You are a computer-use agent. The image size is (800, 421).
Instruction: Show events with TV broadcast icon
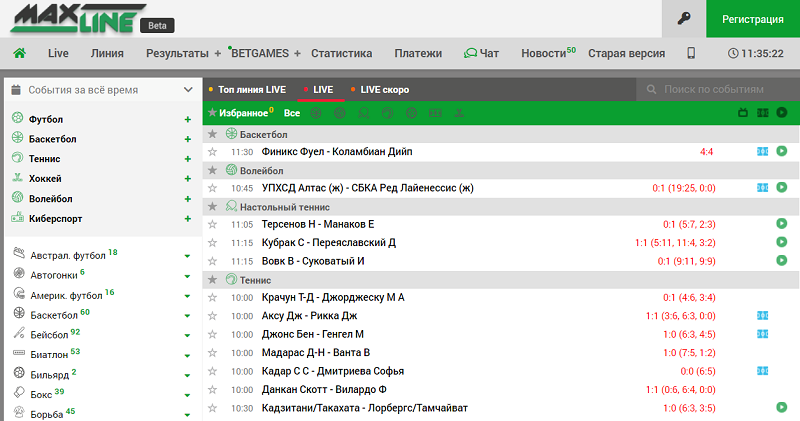[x=743, y=113]
